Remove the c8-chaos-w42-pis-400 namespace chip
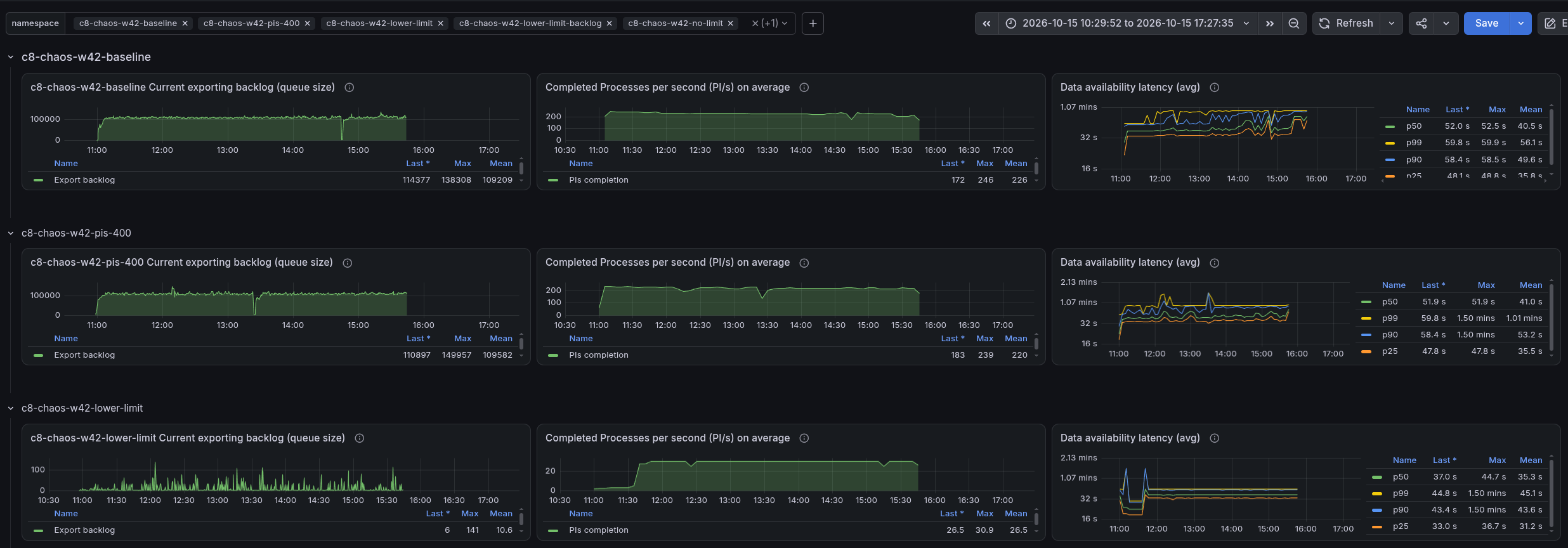This screenshot has width=1568, height=548. [308, 23]
